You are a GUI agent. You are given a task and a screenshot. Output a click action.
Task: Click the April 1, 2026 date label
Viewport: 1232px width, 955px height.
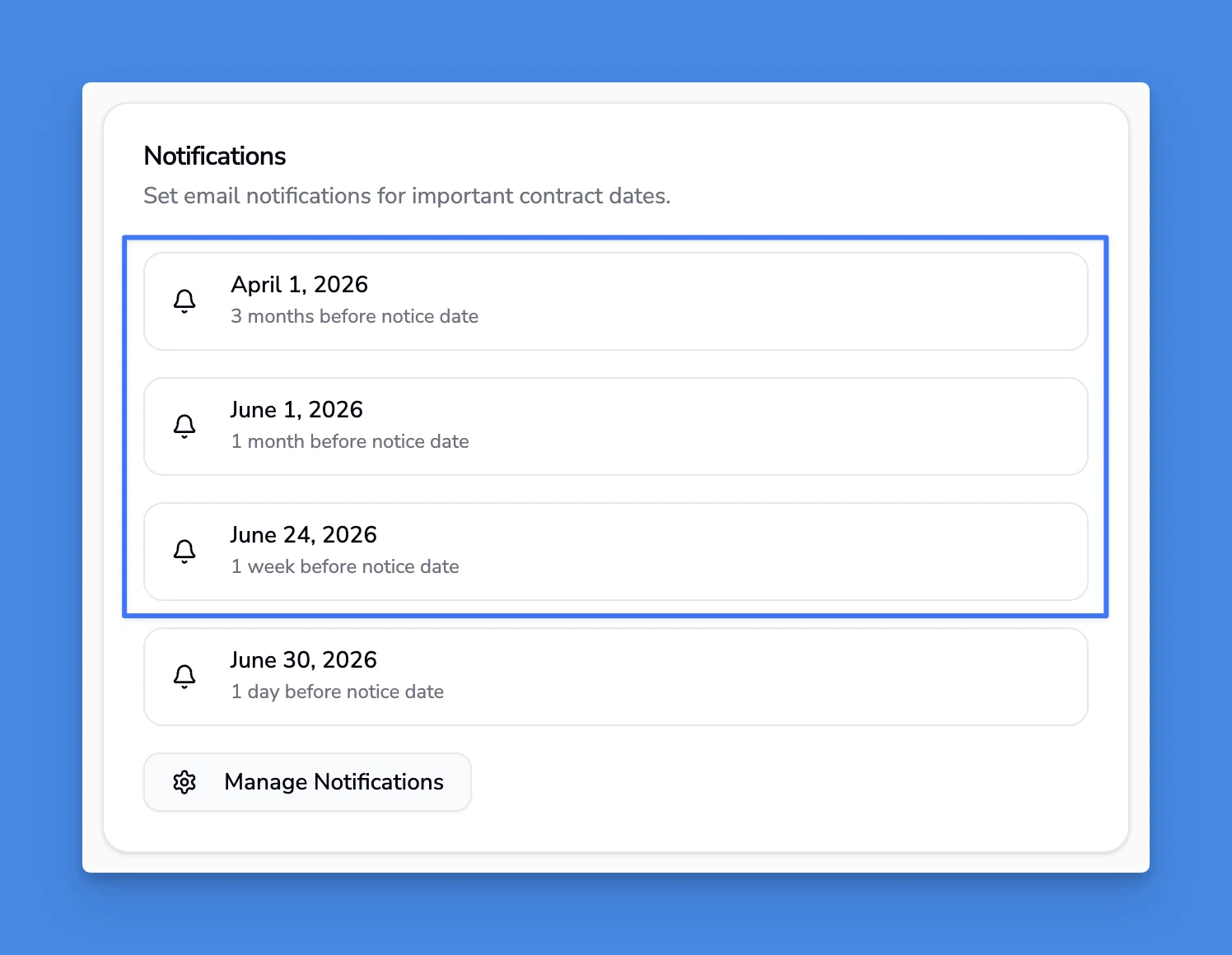(x=299, y=284)
